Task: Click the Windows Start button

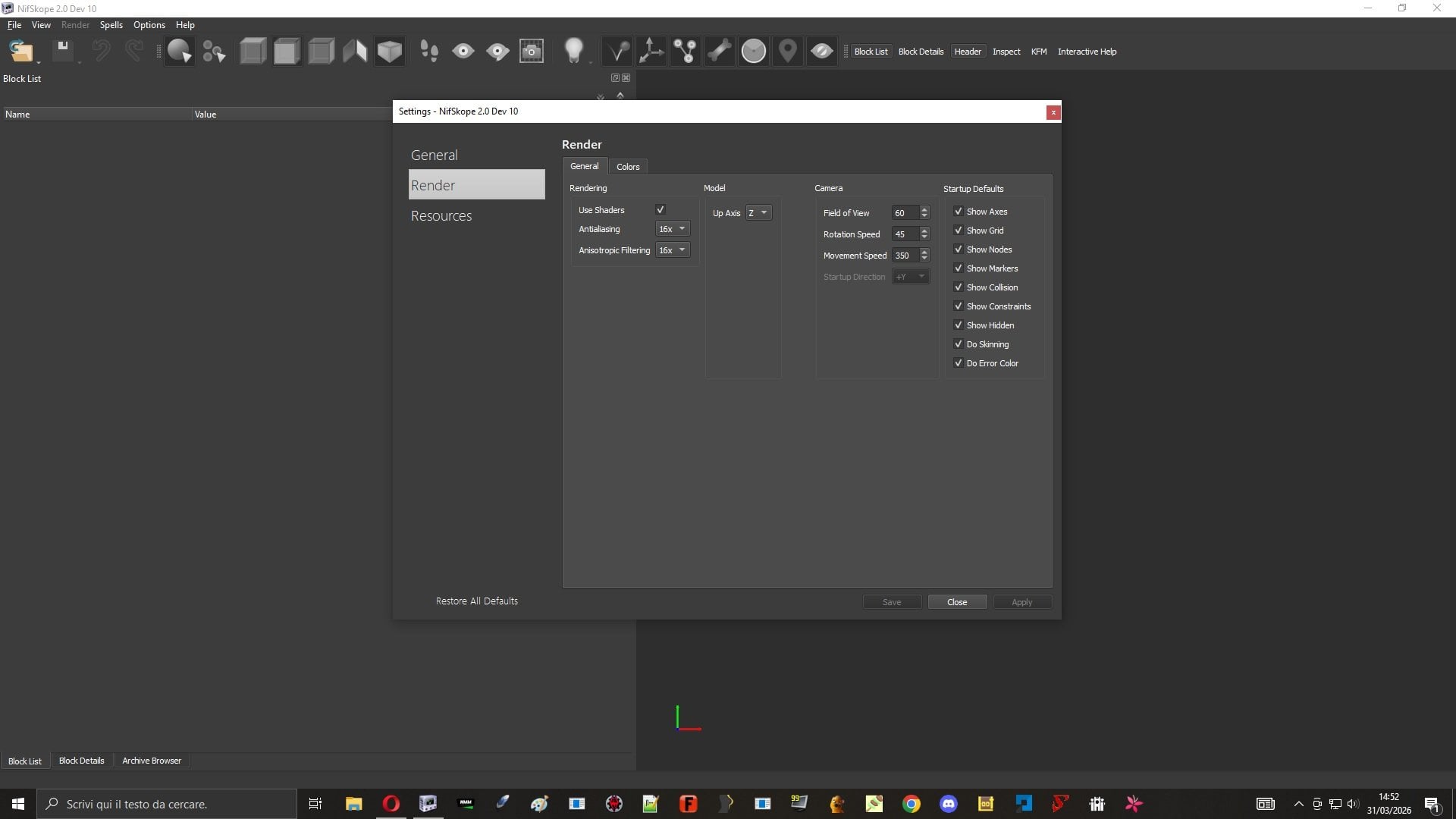Action: point(18,804)
